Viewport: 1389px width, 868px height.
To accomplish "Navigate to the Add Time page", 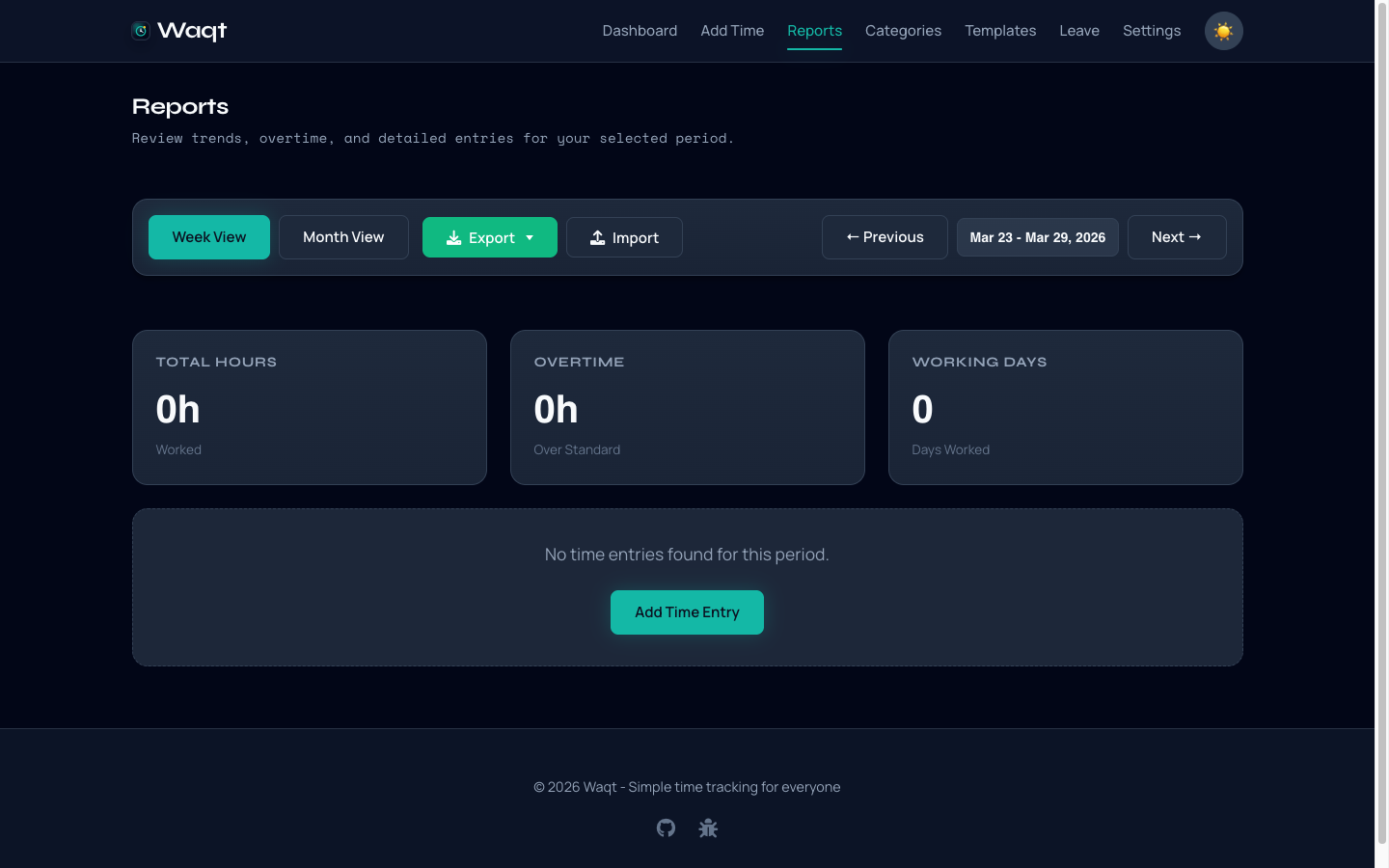I will [732, 31].
